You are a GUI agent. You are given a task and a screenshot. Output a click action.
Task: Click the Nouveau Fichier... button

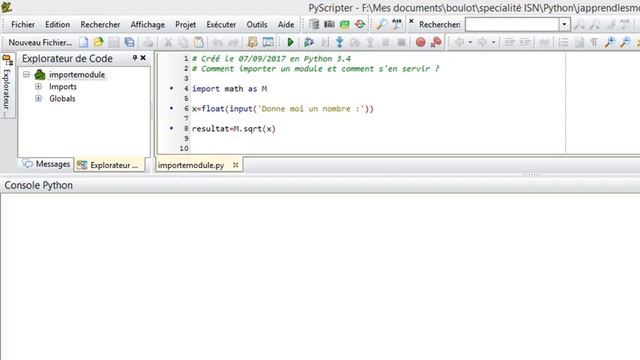pos(40,42)
